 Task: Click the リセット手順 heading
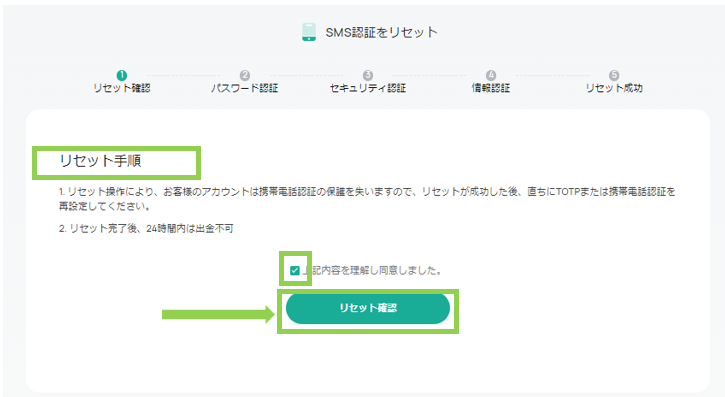click(x=100, y=161)
